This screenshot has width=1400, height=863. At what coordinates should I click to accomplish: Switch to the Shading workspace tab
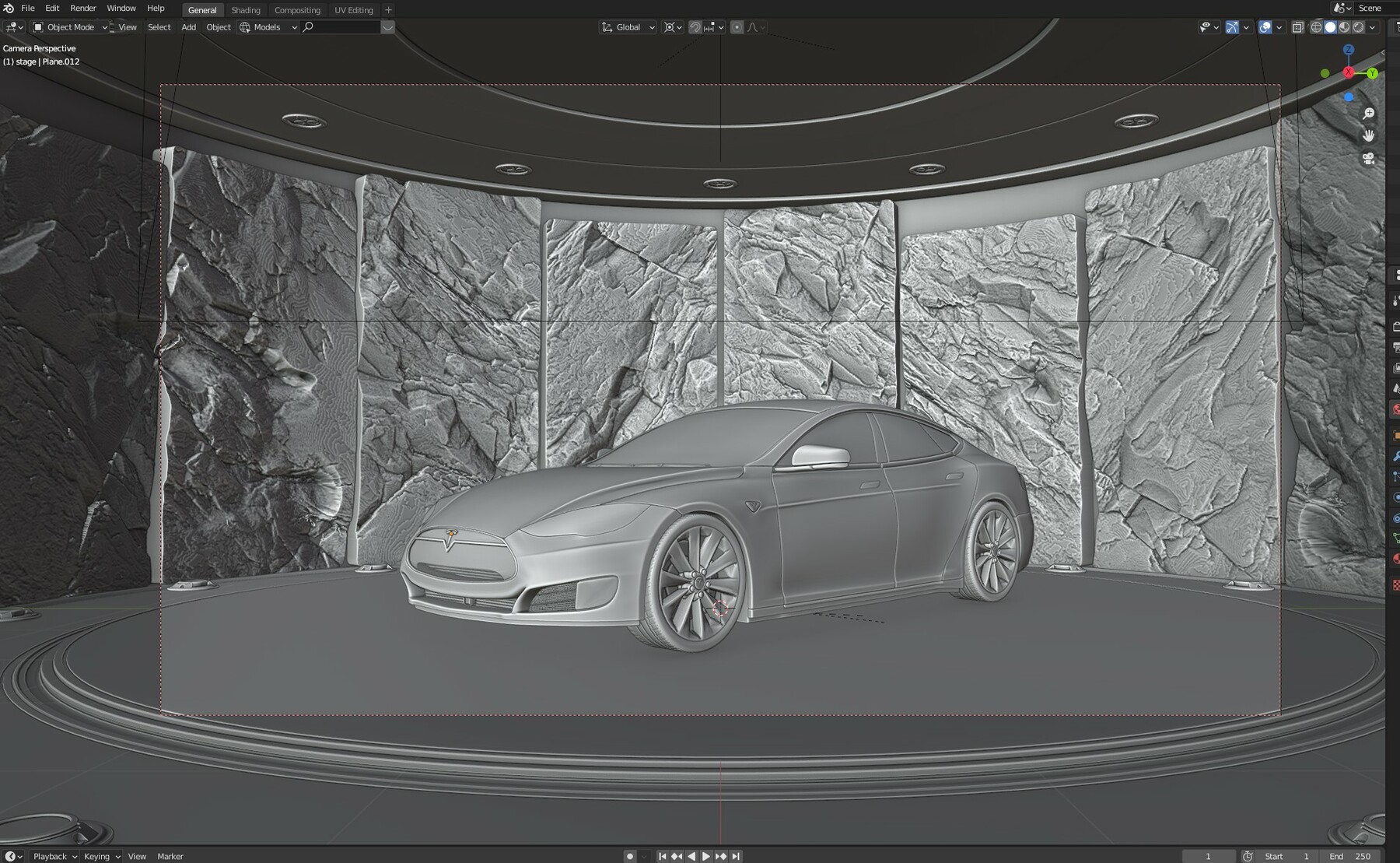pos(246,10)
